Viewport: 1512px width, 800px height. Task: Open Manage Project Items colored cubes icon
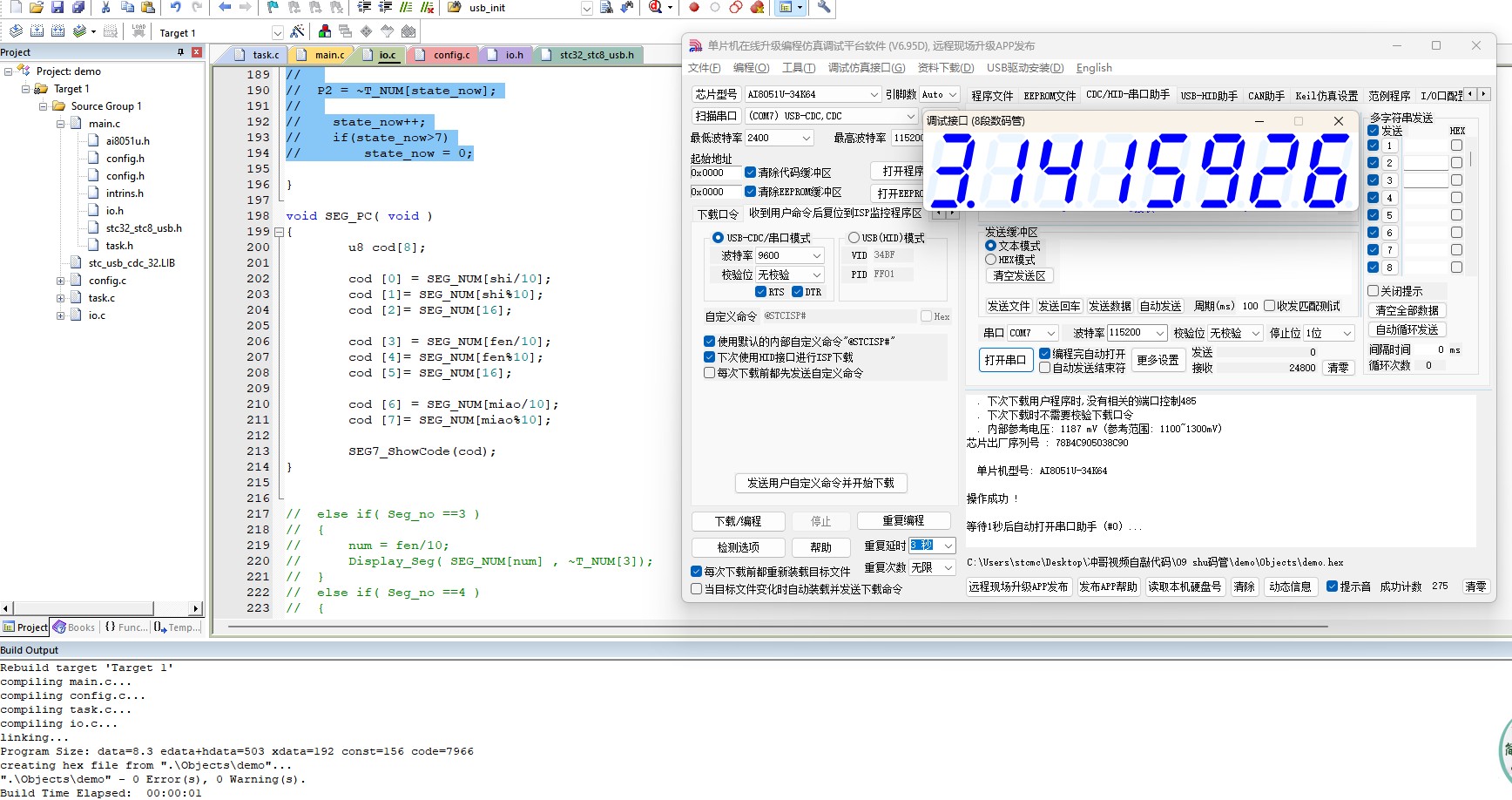pos(325,31)
